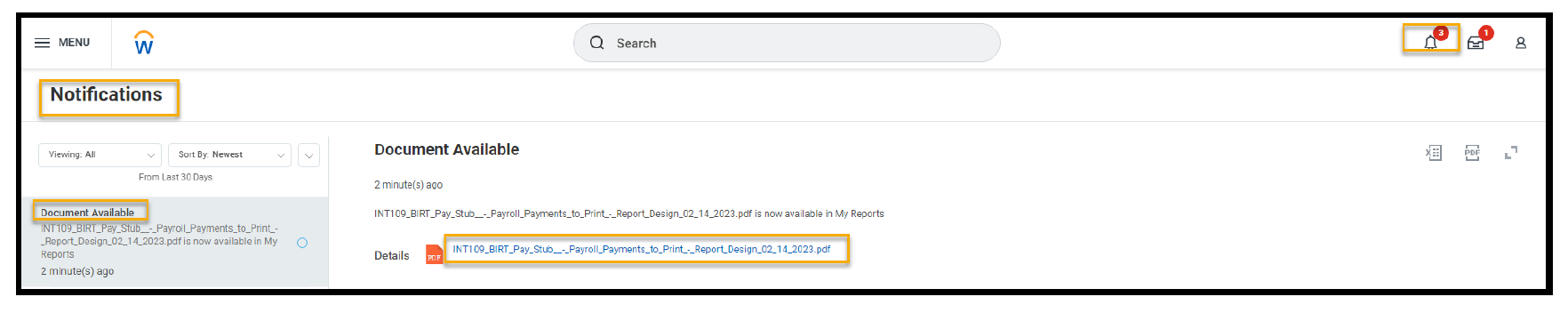This screenshot has width=1568, height=321.
Task: Select the Document Available notification item
Action: pos(175,242)
